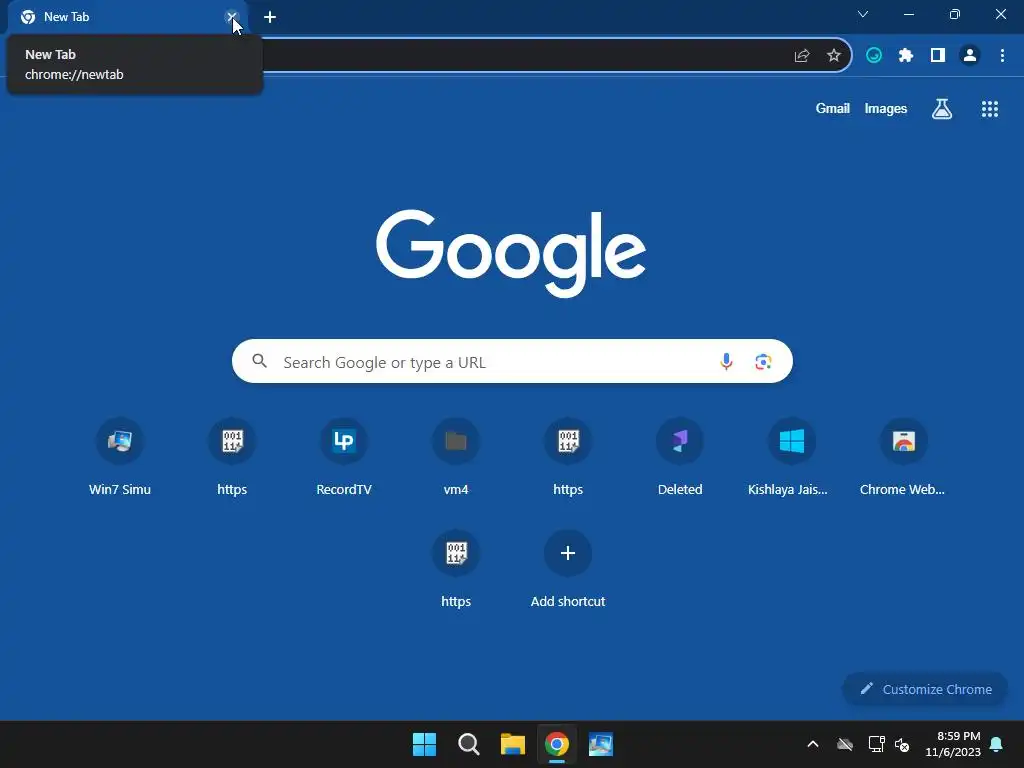Image resolution: width=1024 pixels, height=768 pixels.
Task: Select the New Tab tab
Action: tap(127, 18)
